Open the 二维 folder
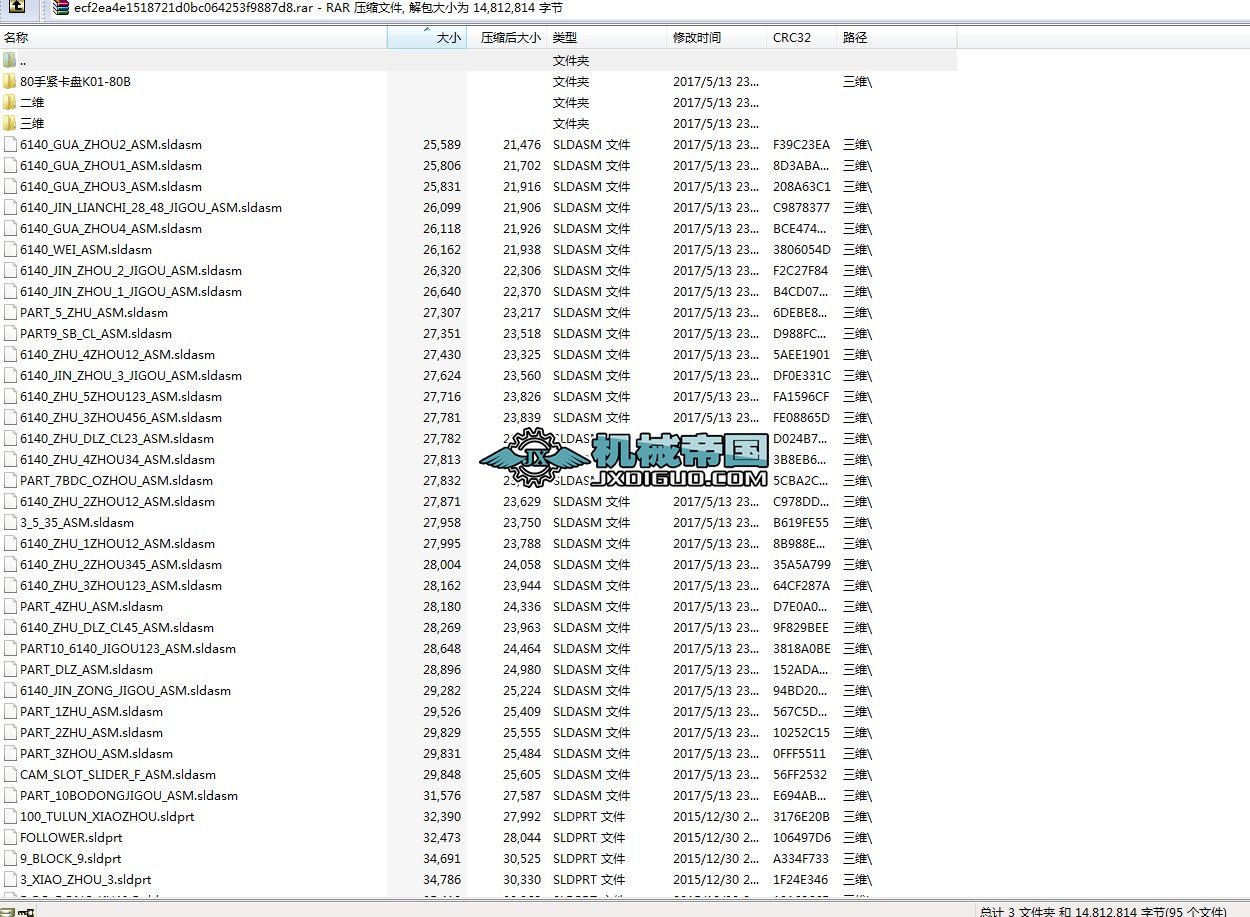The width and height of the screenshot is (1250, 917). click(x=32, y=103)
